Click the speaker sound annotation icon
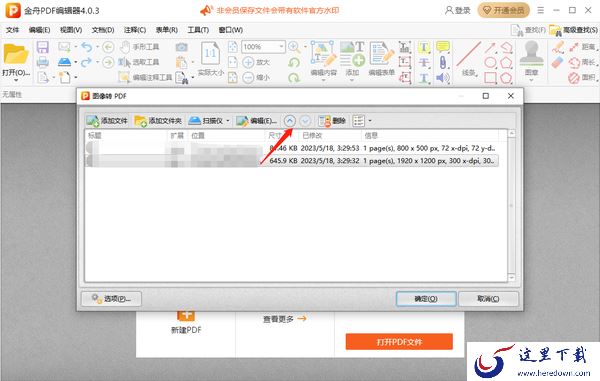 [x=443, y=78]
